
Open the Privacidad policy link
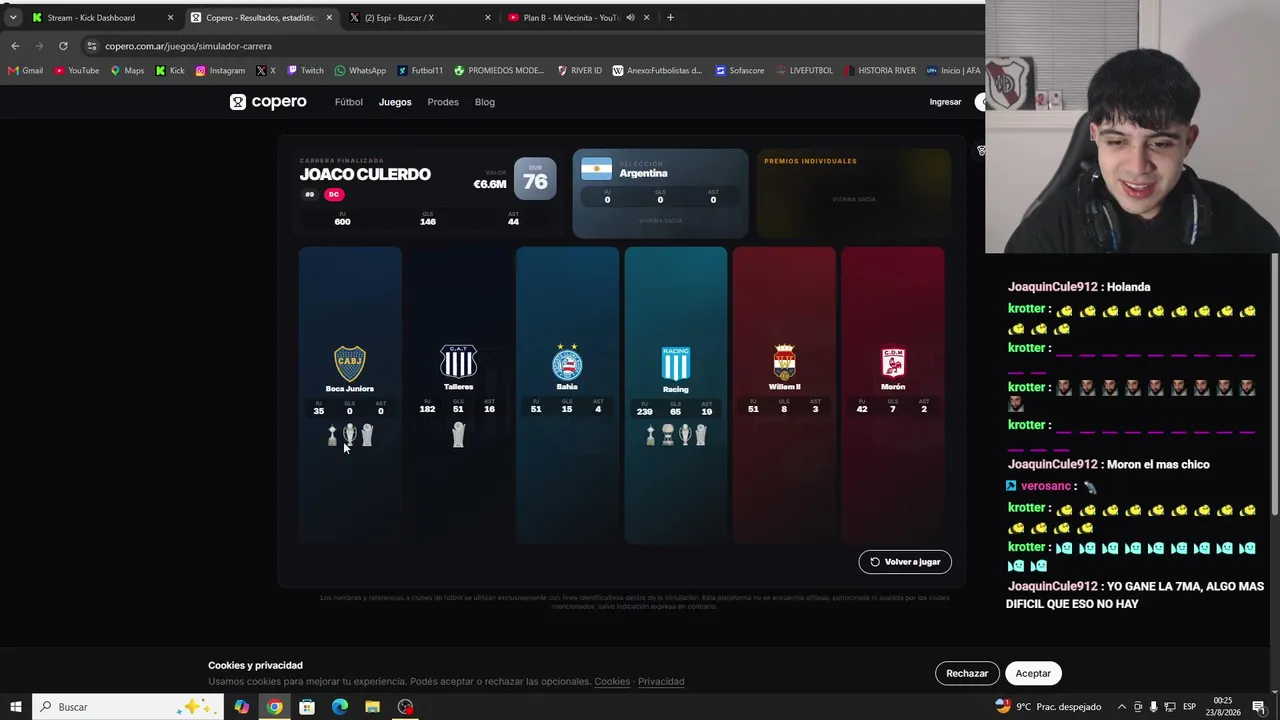[x=661, y=682]
